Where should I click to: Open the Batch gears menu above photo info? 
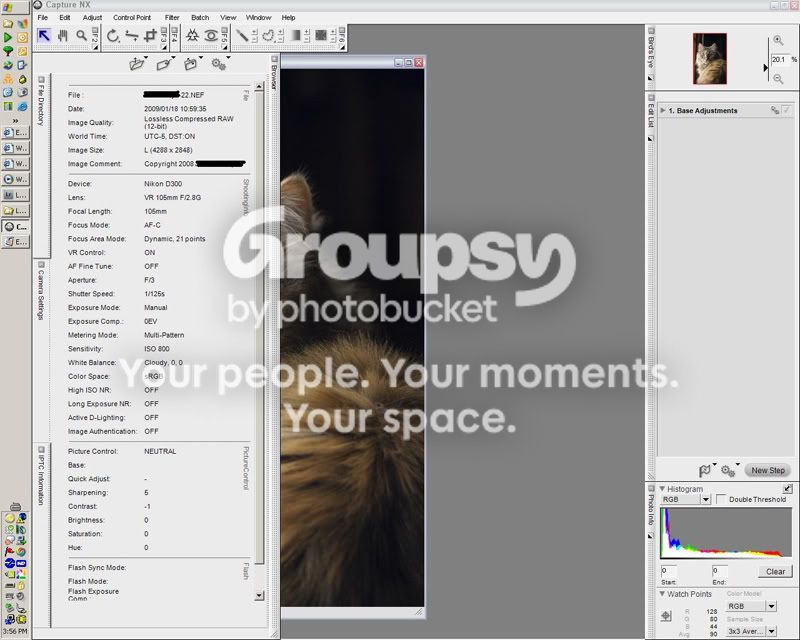click(218, 64)
